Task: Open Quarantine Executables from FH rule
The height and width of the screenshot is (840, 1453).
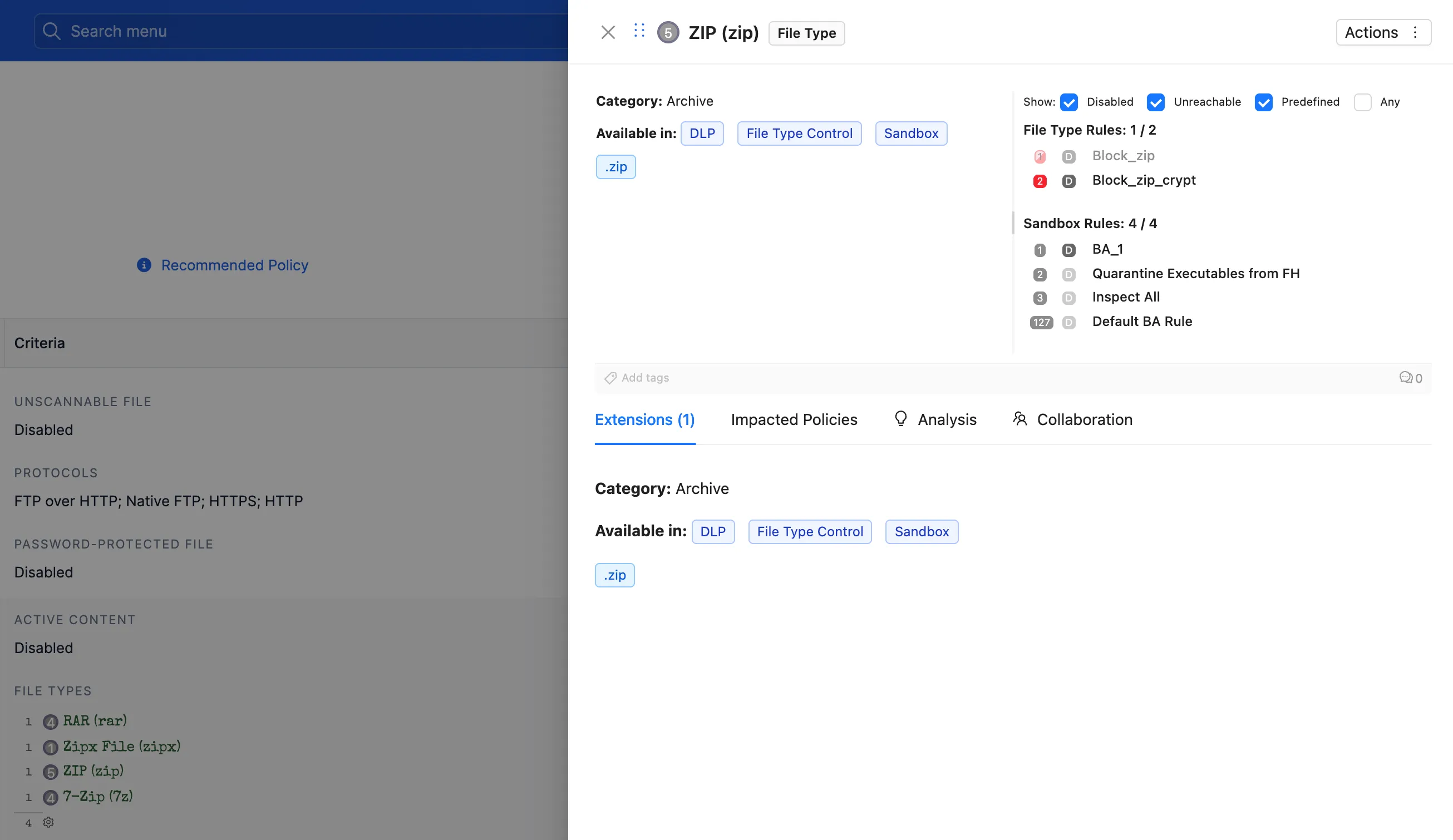Action: pos(1196,273)
